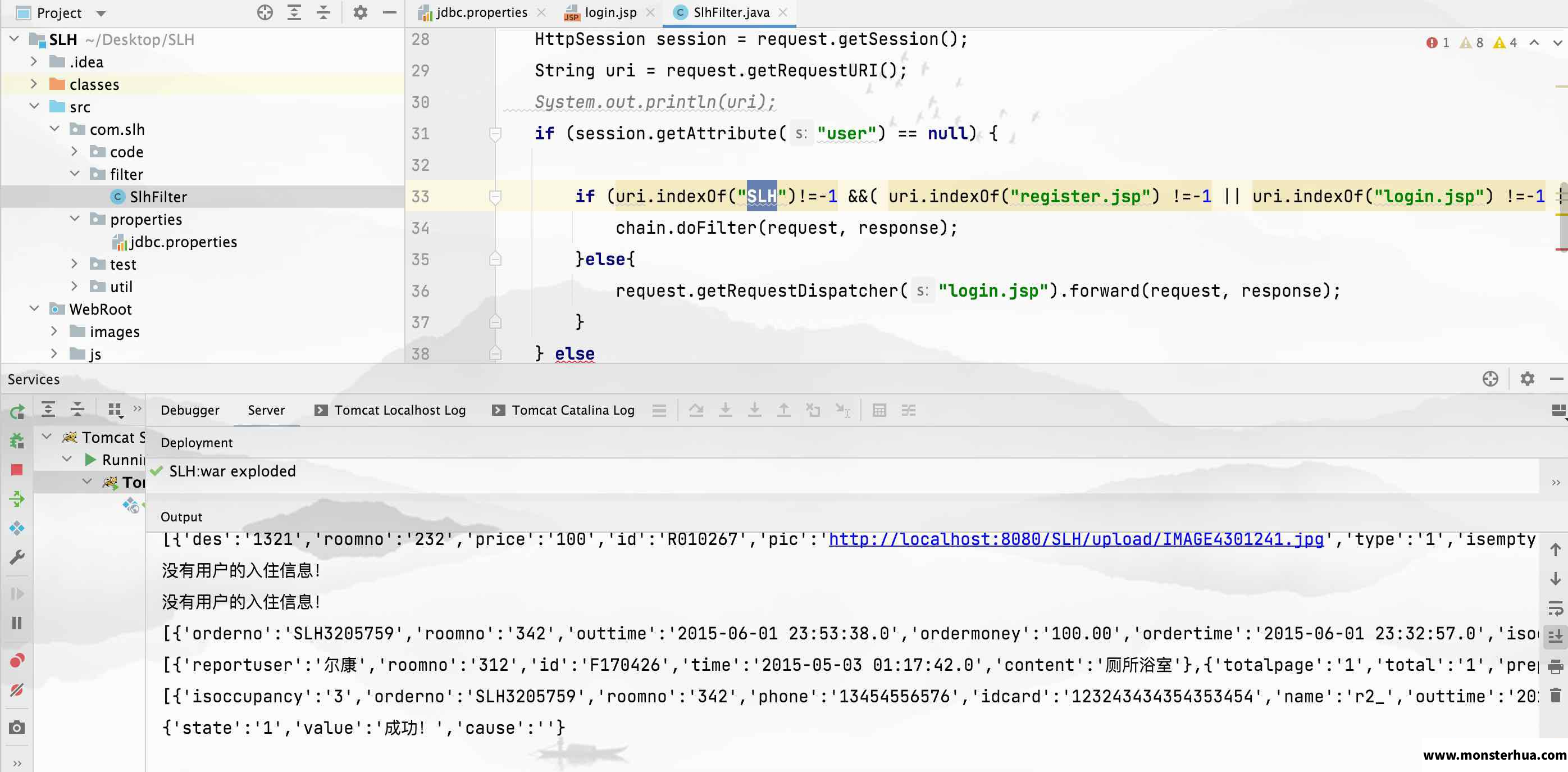The image size is (1568, 772).
Task: Expand the test package
Action: coord(74,264)
